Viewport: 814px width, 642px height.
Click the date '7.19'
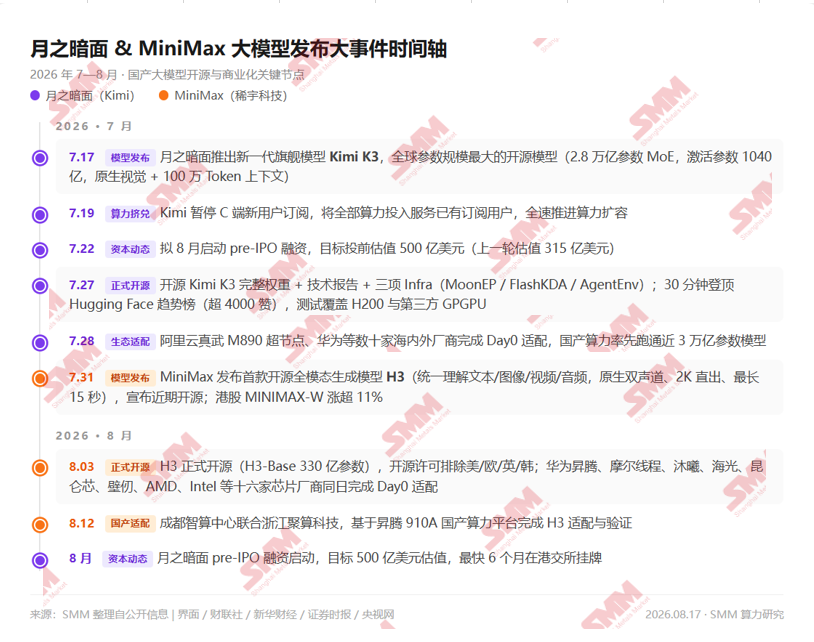[82, 213]
